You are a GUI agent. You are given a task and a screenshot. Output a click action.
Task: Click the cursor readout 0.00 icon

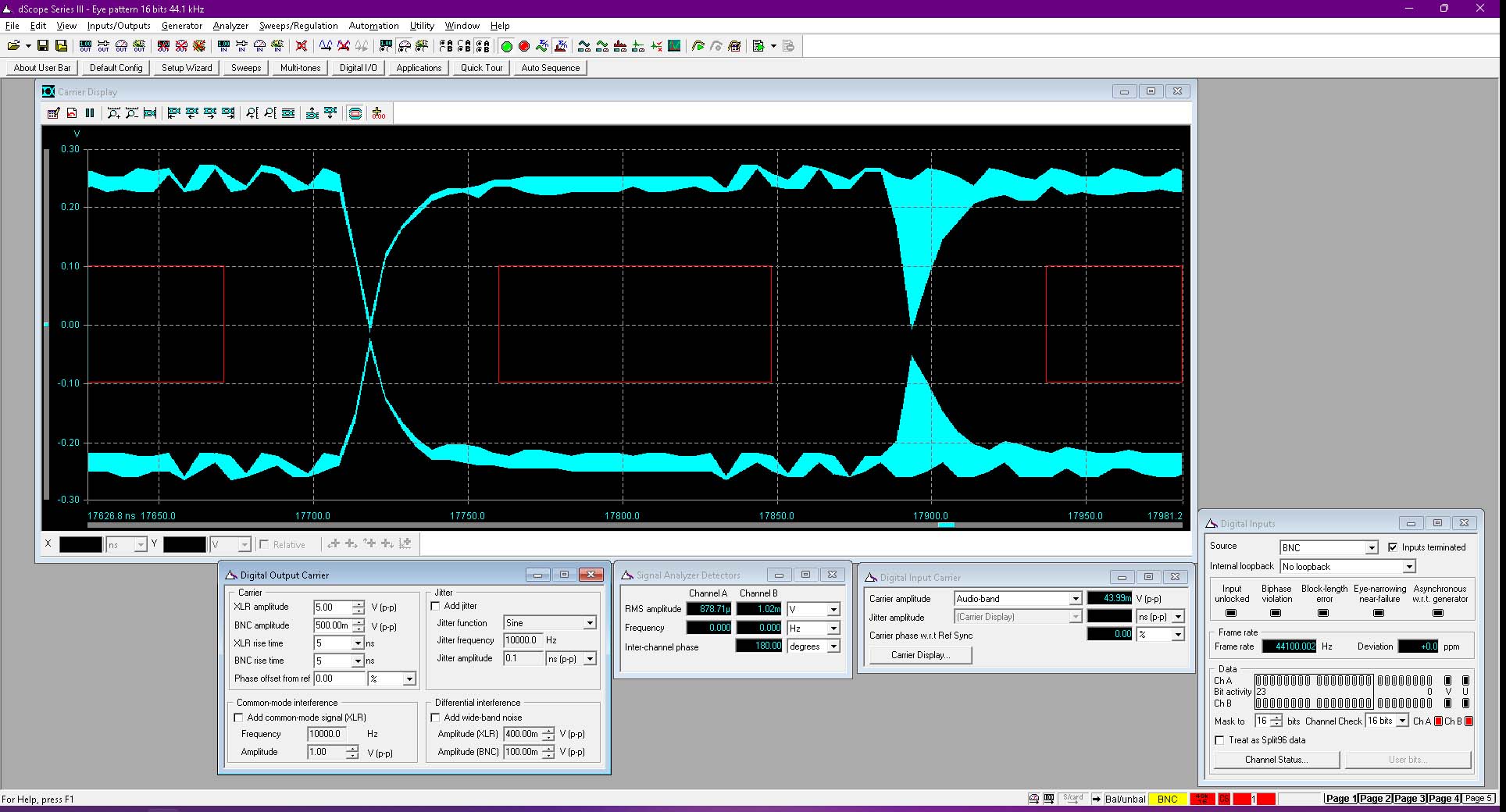379,113
